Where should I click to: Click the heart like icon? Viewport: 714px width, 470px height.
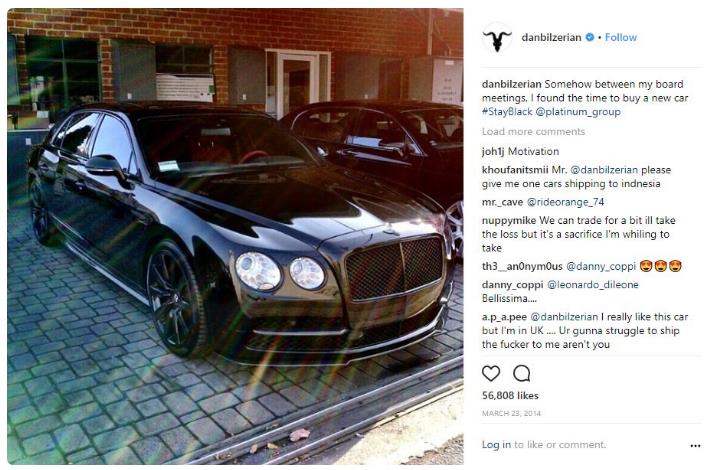(x=490, y=373)
